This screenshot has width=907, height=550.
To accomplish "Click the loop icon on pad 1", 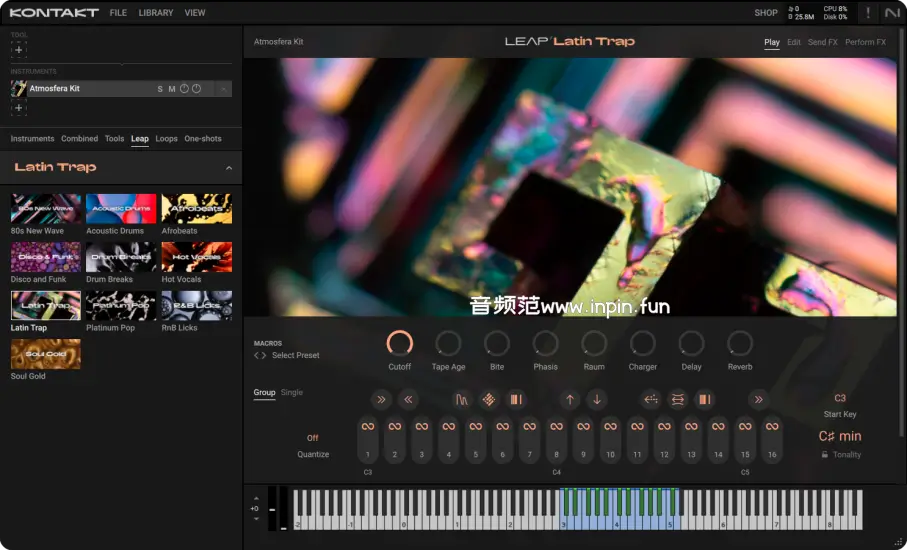I will [367, 427].
